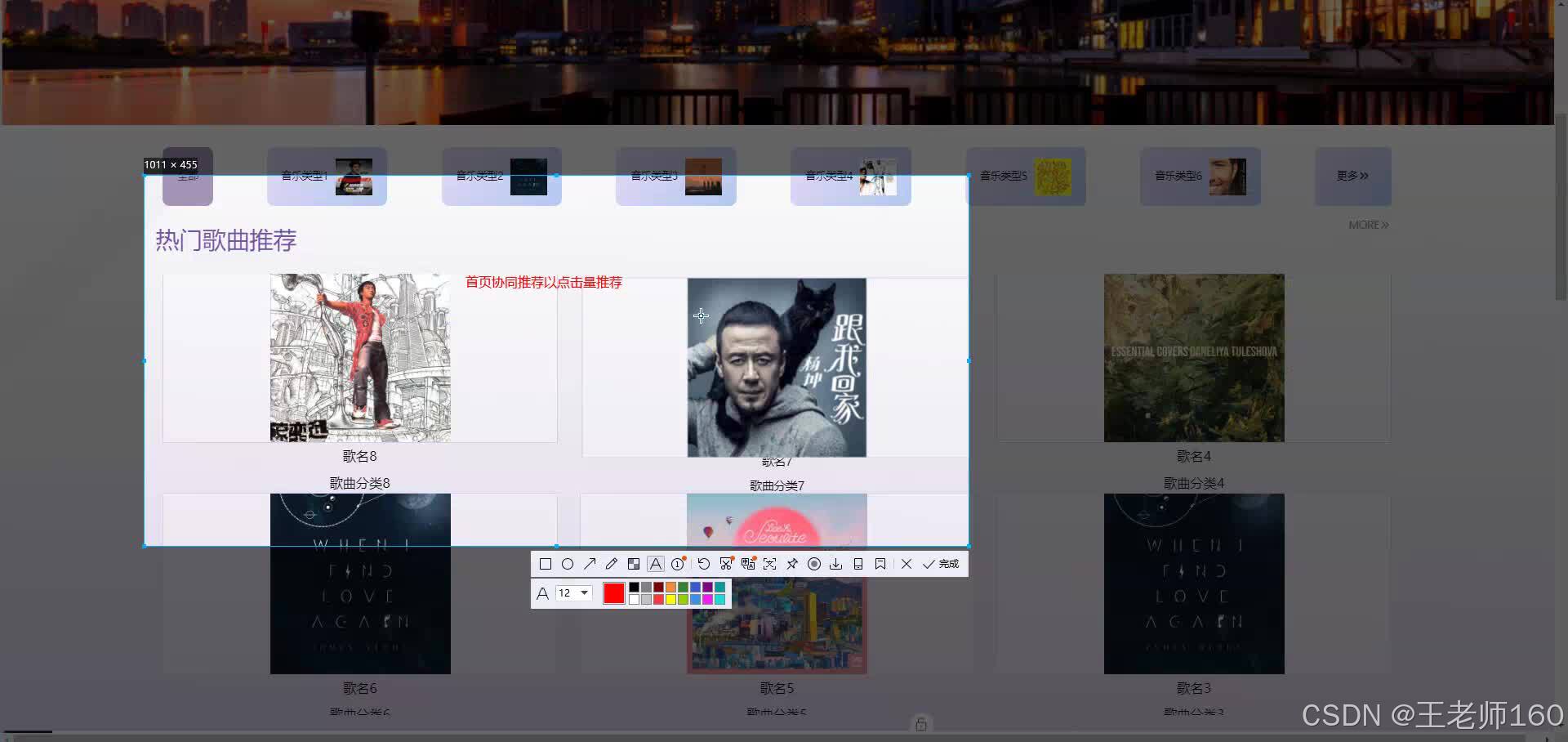Select the pencil freehand tool
The image size is (1568, 742).
coord(612,564)
